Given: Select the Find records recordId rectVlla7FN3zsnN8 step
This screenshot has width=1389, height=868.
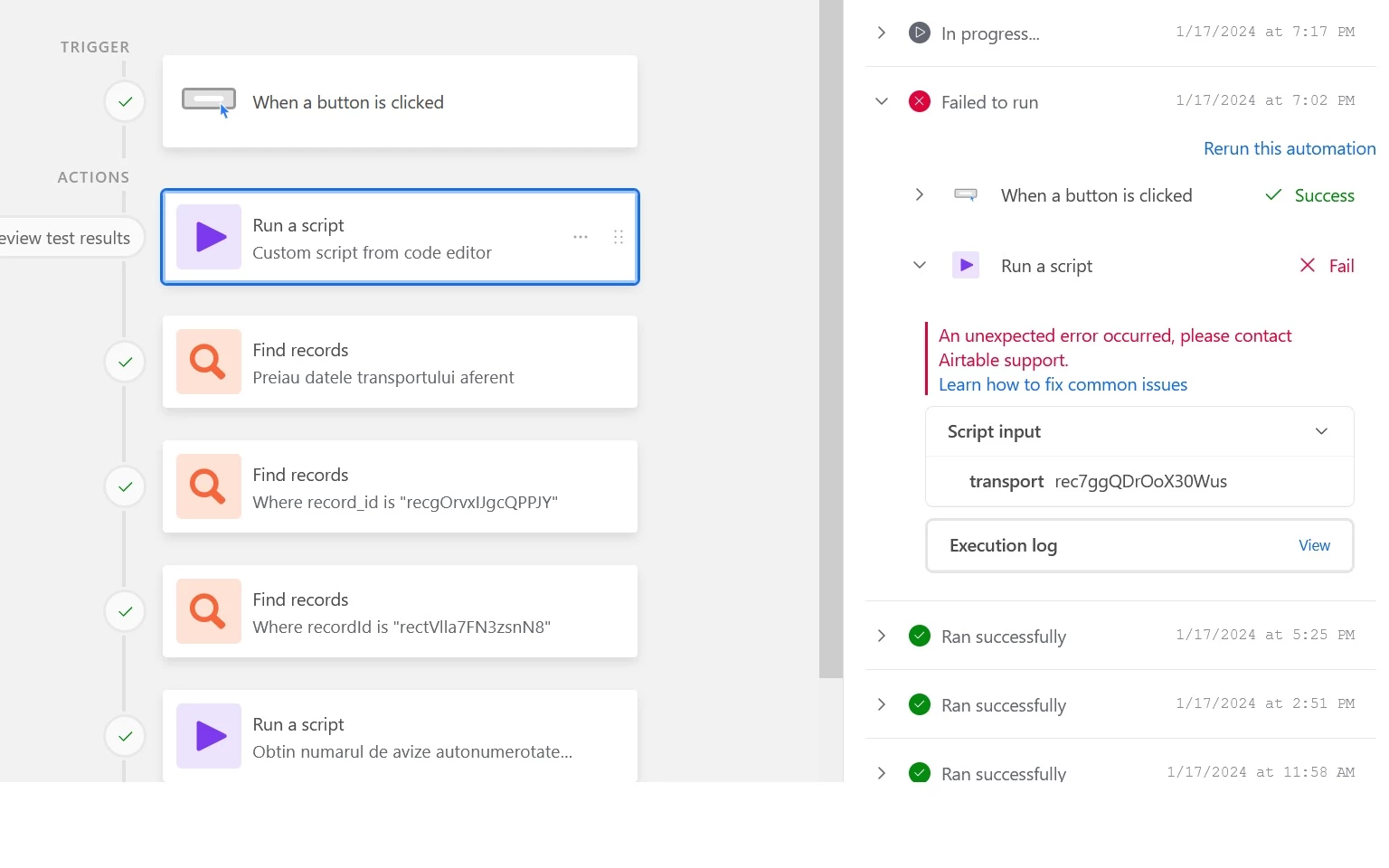Looking at the screenshot, I should [x=400, y=611].
